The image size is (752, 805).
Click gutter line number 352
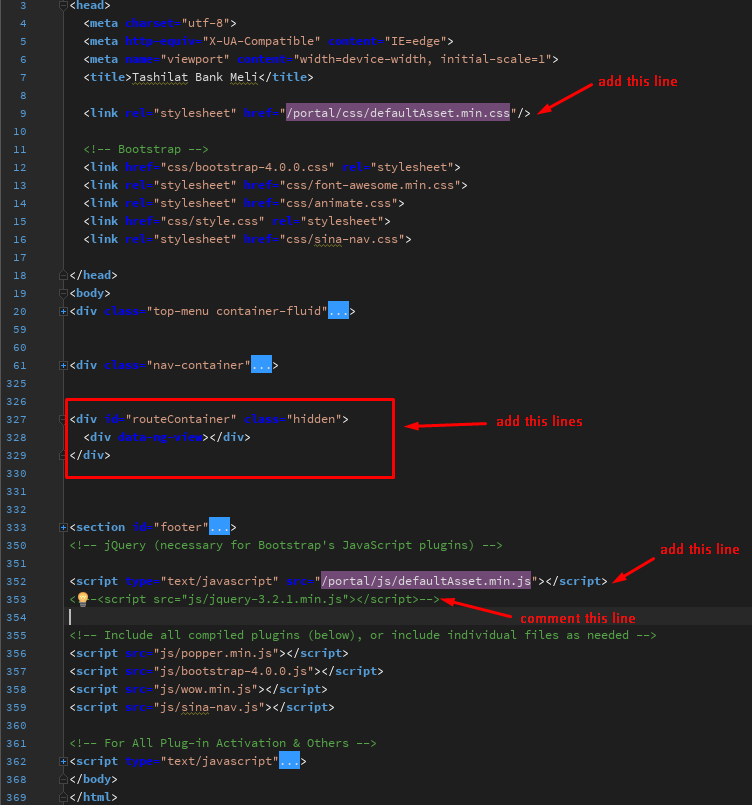pyautogui.click(x=16, y=582)
